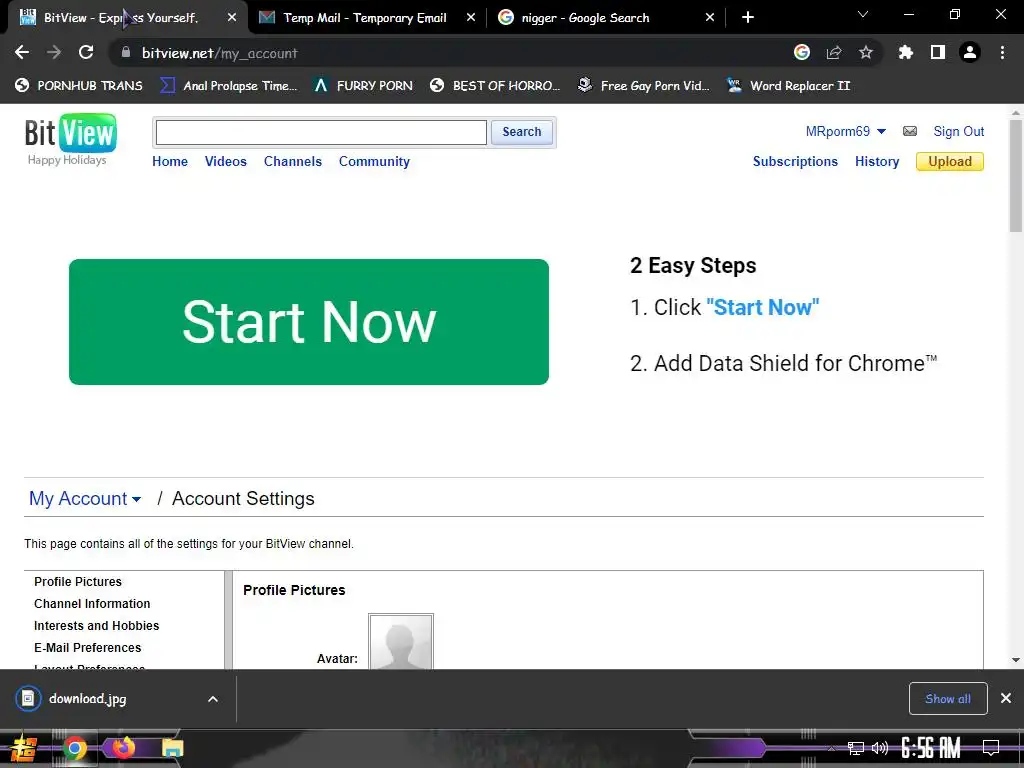Click the bitview.net address bar URL
Screen dimensions: 1024x768
point(219,53)
